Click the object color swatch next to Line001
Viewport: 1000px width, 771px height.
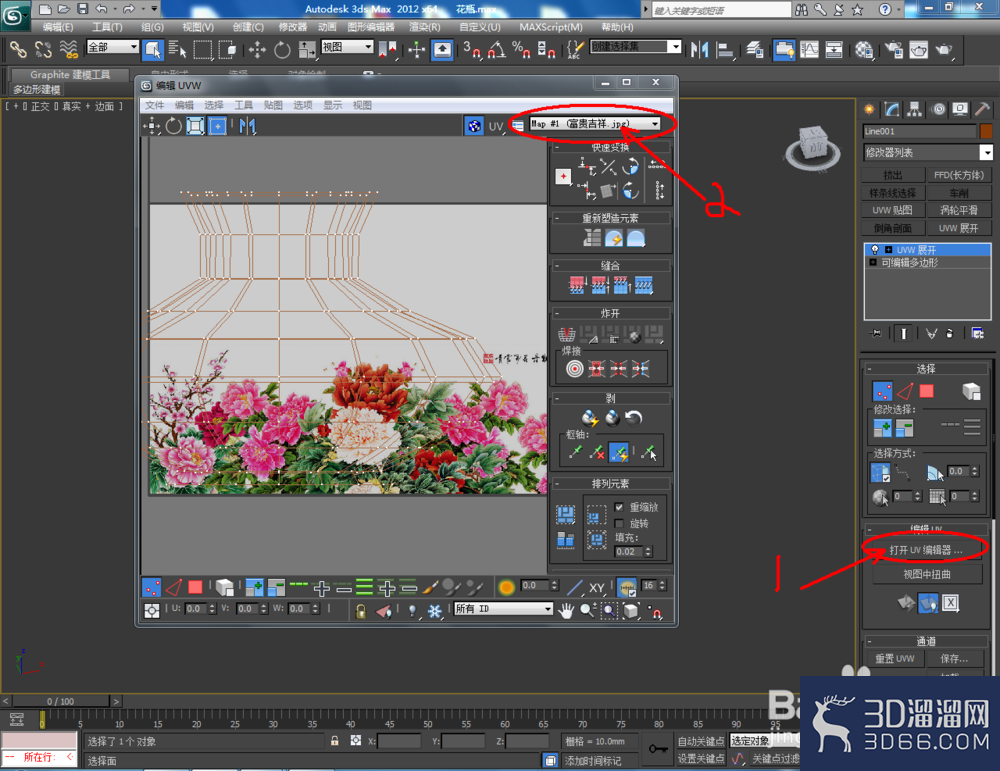pos(986,131)
